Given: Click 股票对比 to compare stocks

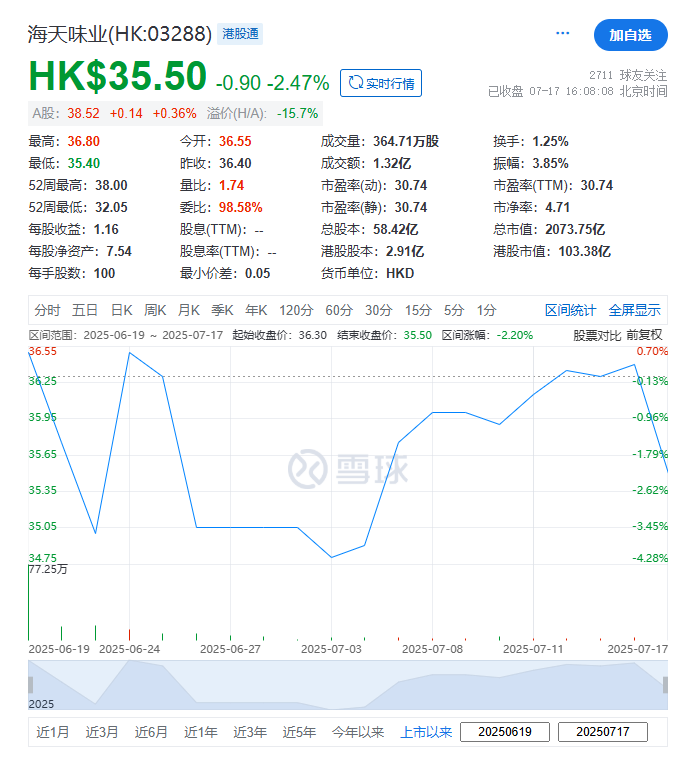Looking at the screenshot, I should click(x=597, y=335).
